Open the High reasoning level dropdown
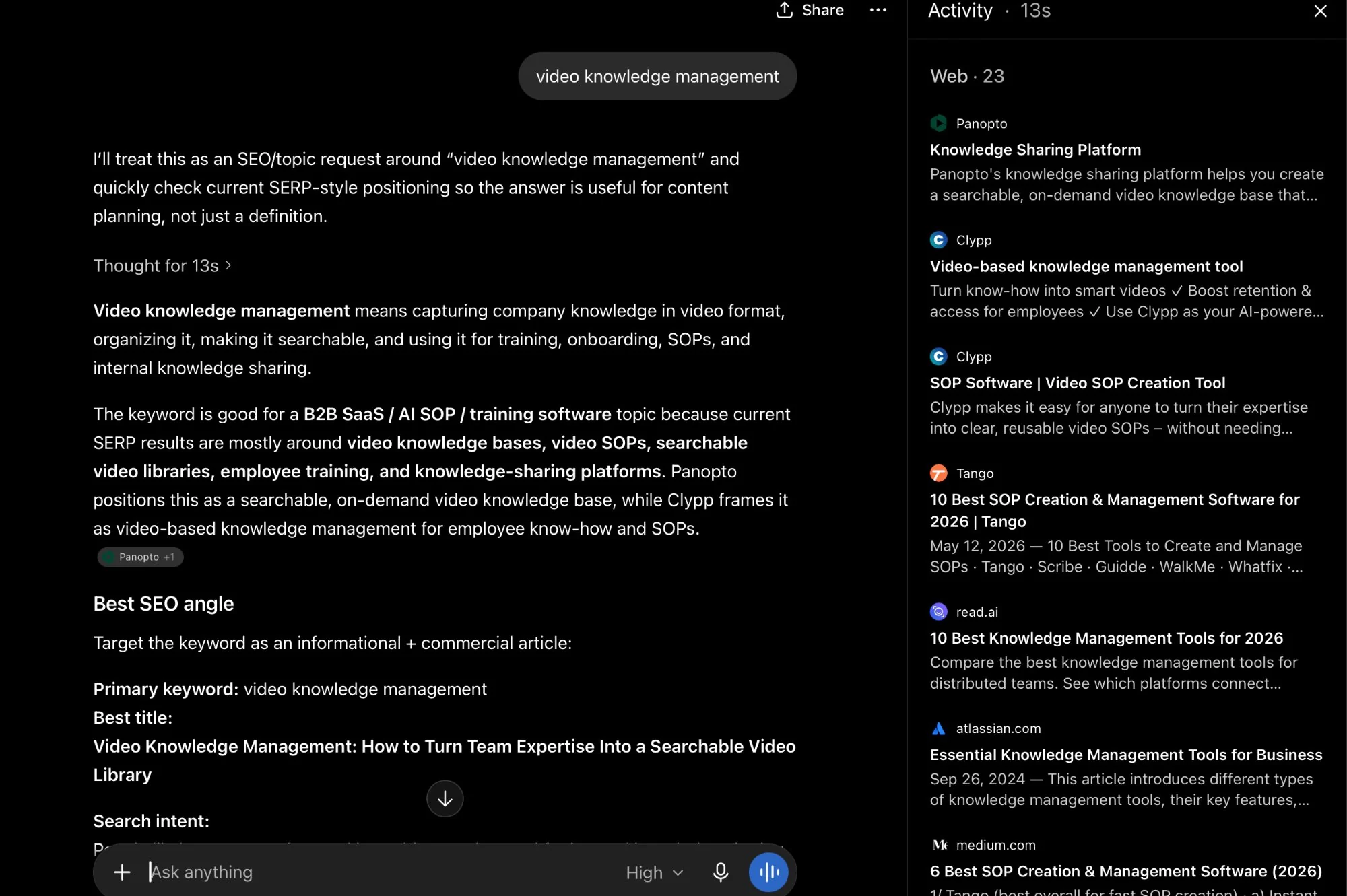1347x896 pixels. (654, 872)
